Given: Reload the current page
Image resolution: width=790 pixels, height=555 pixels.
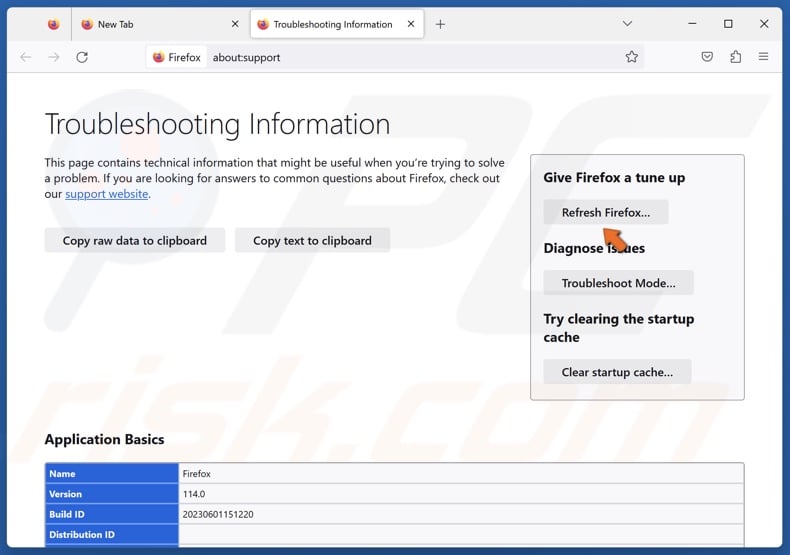Looking at the screenshot, I should [82, 57].
